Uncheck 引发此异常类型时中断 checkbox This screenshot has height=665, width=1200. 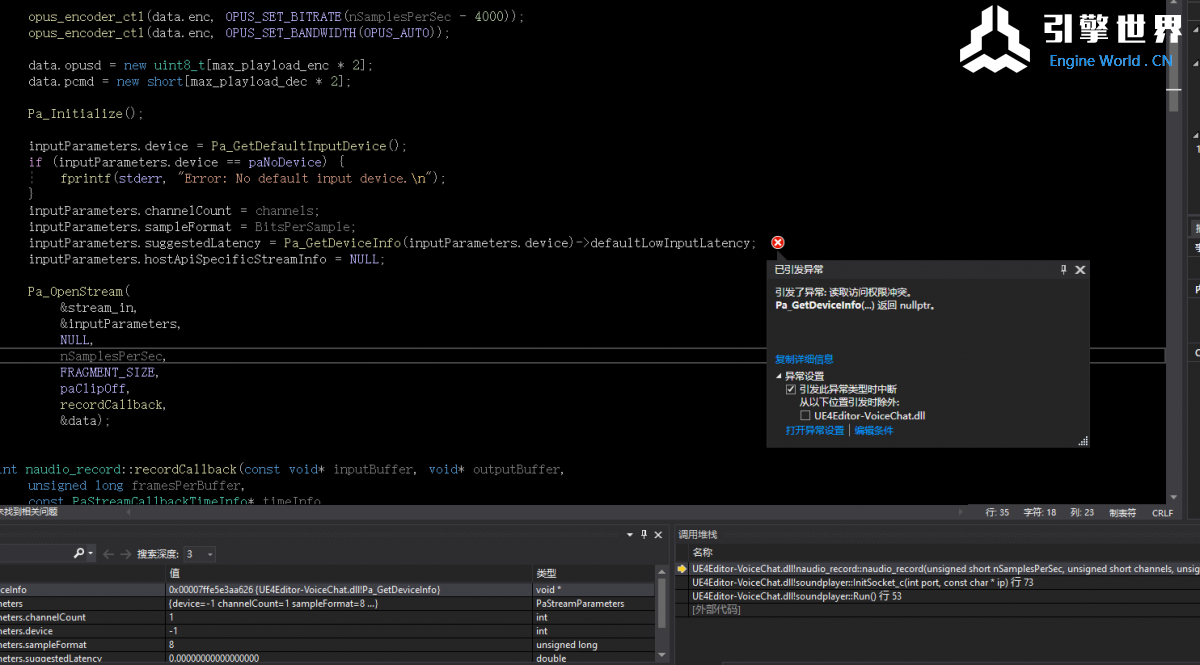[791, 389]
